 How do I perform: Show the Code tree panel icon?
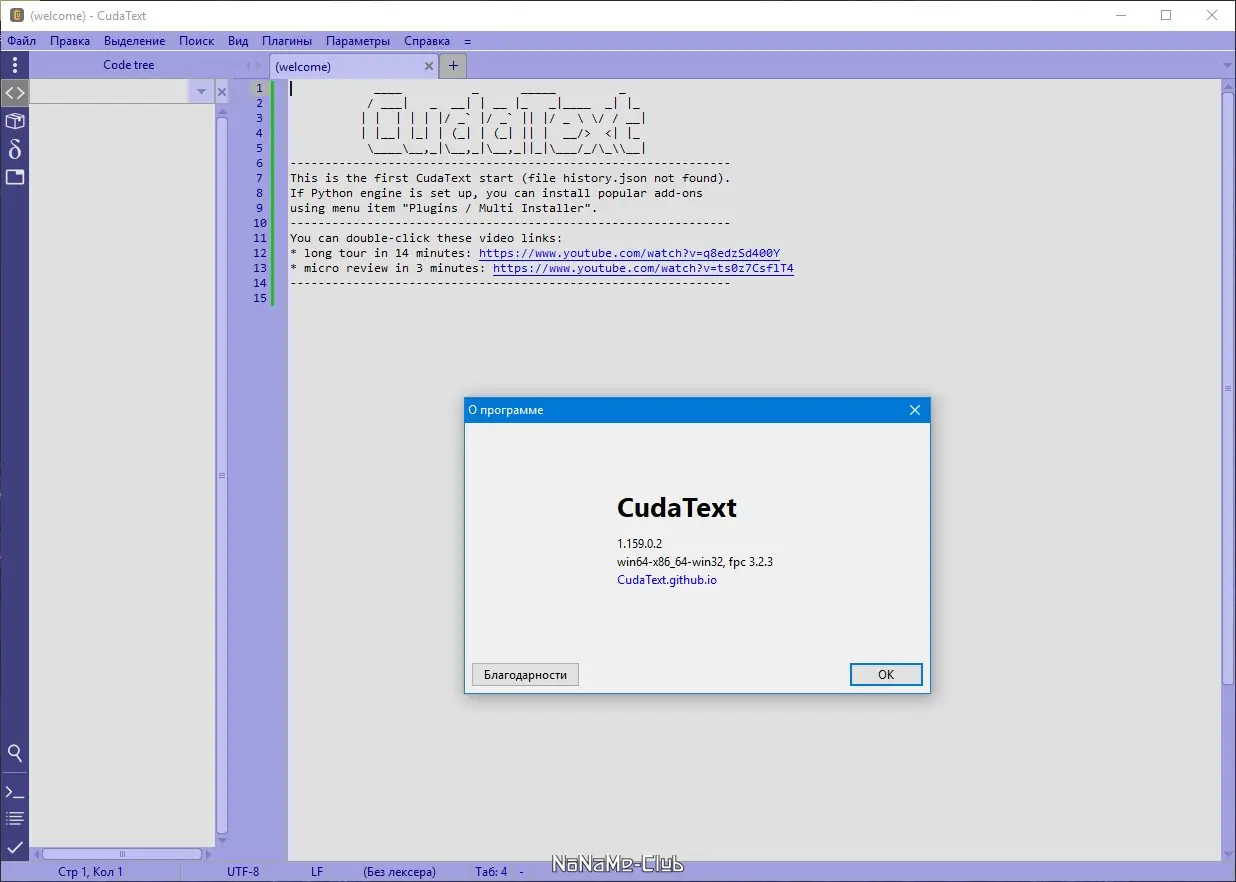[14, 93]
